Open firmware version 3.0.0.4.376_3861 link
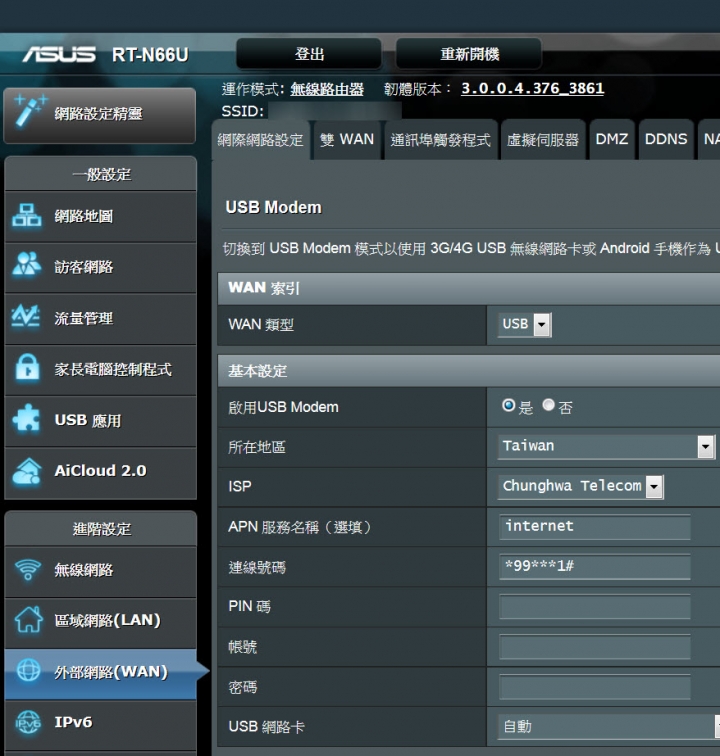Viewport: 720px width, 756px height. 532,88
